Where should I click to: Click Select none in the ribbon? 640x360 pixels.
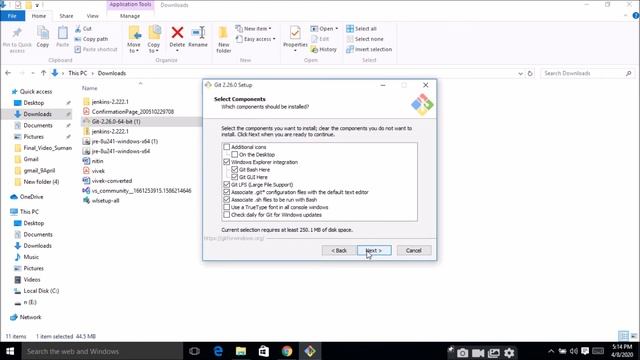[x=364, y=39]
